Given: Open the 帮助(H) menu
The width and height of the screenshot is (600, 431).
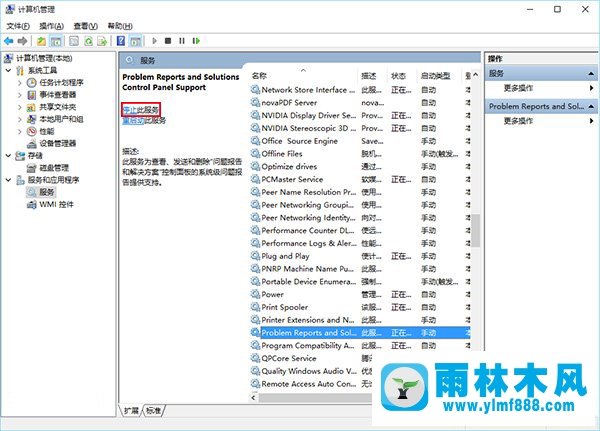Looking at the screenshot, I should pyautogui.click(x=120, y=26).
